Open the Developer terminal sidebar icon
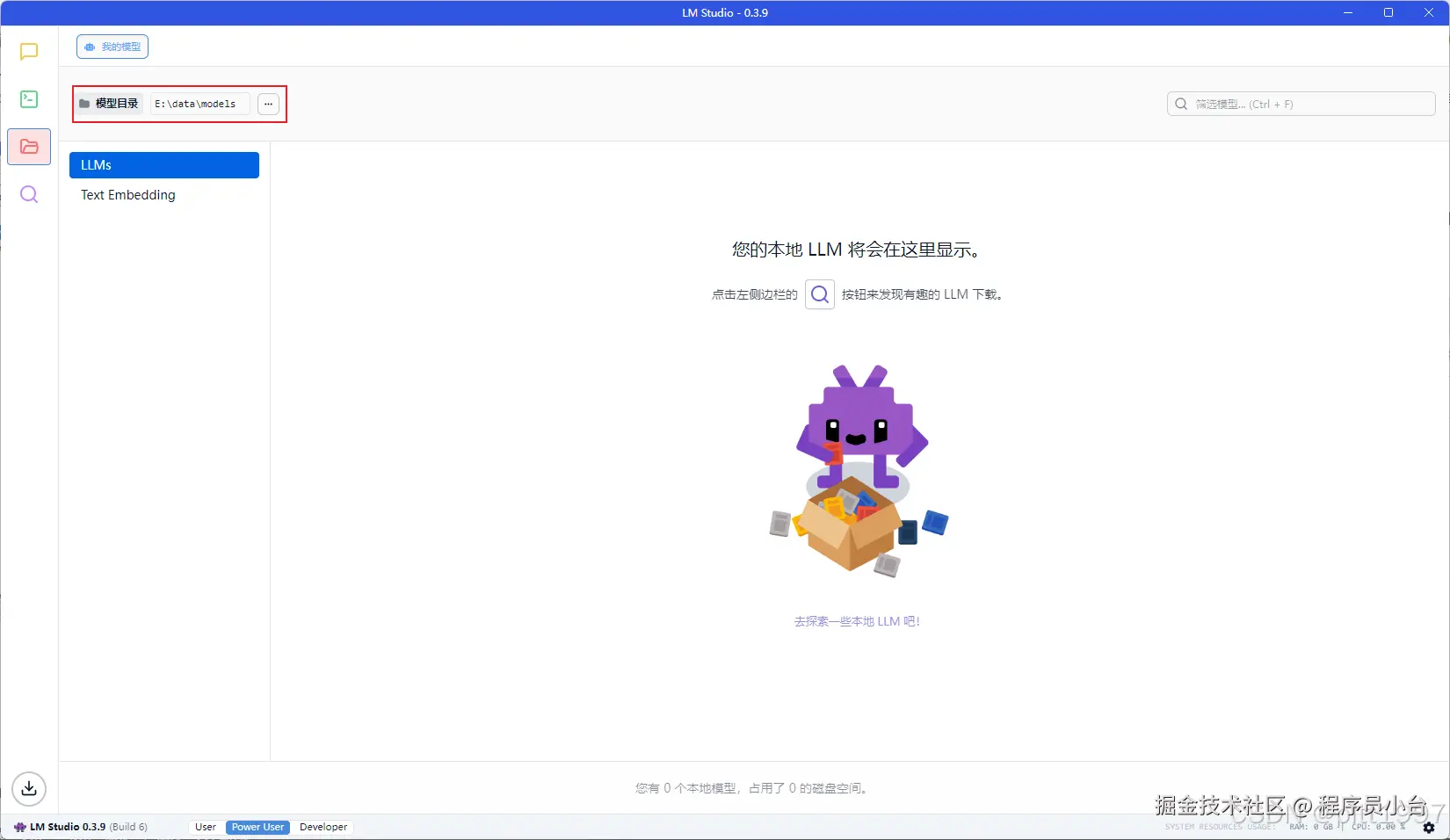 tap(28, 99)
